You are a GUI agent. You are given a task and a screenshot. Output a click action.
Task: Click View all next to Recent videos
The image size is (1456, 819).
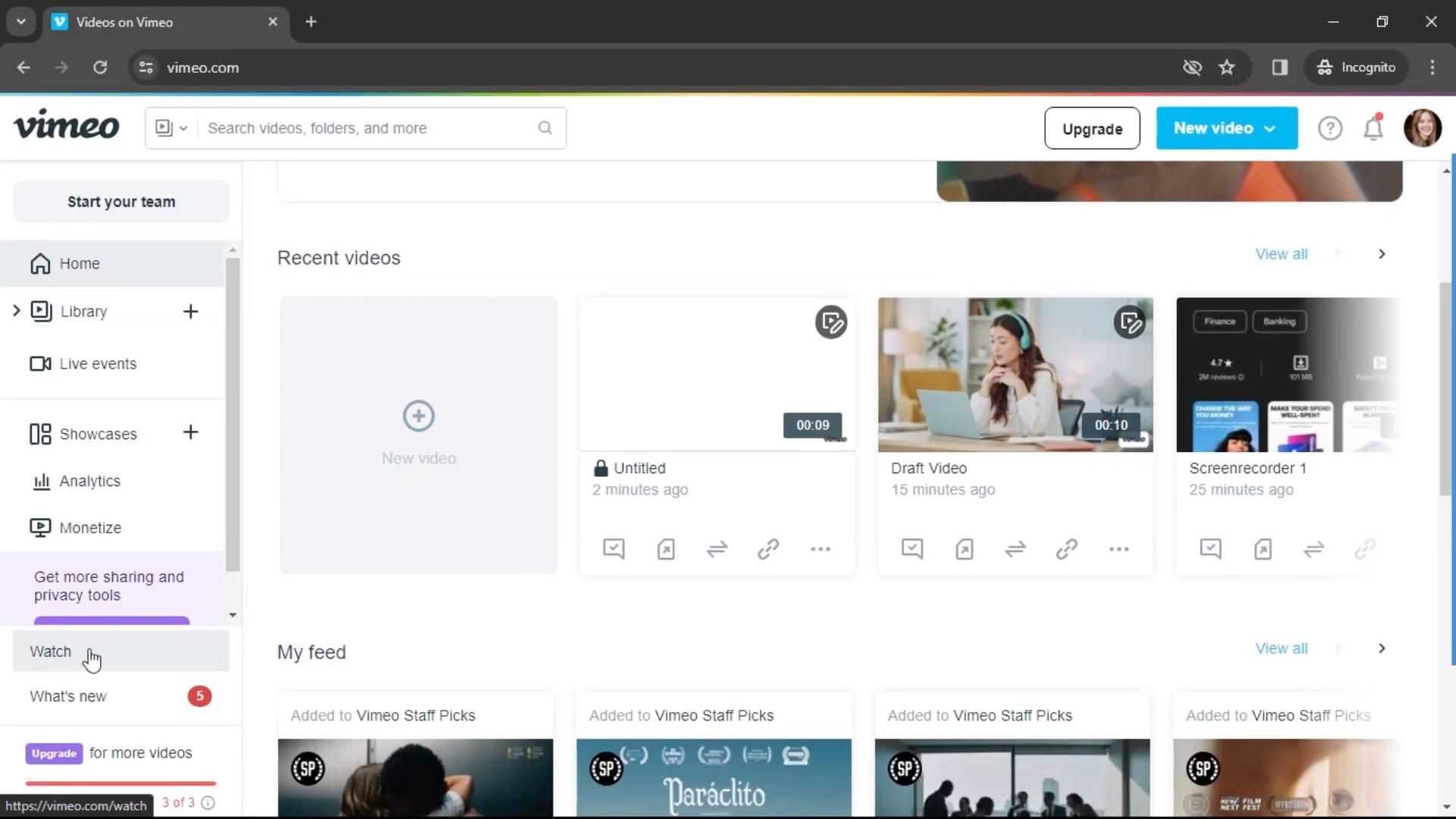point(1281,254)
